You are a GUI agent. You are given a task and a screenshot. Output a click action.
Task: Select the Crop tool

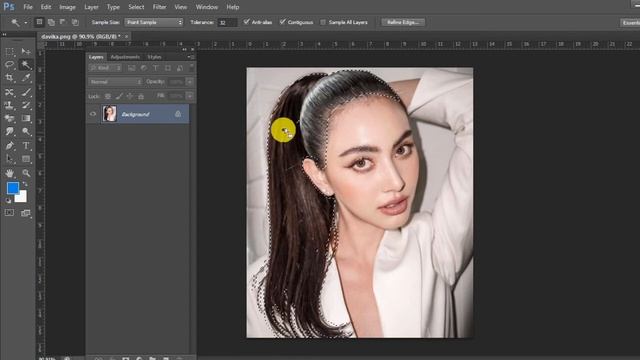(x=9, y=78)
